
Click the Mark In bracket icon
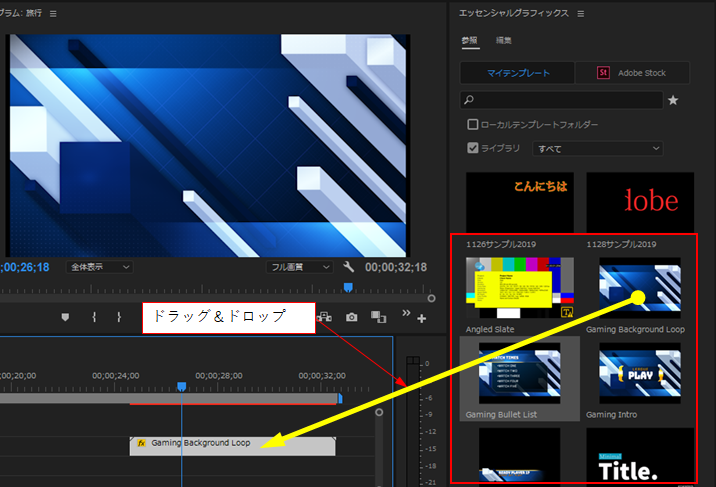[x=94, y=317]
